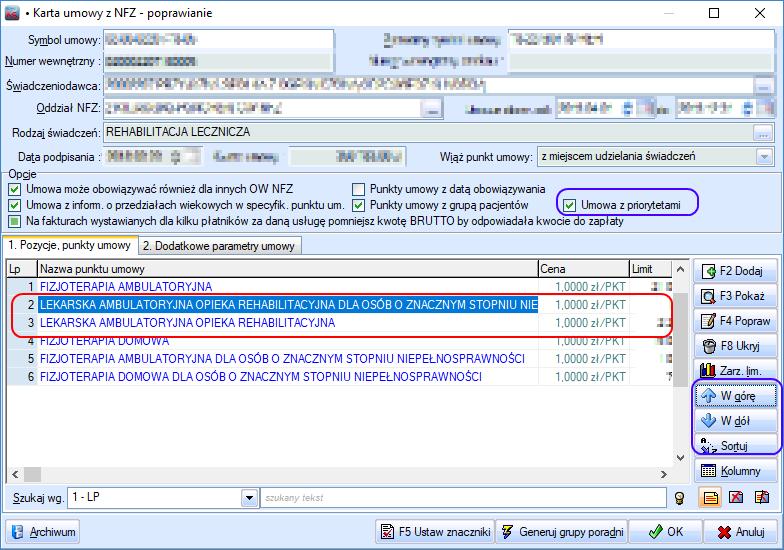Toggle 'Punkty umowy z grupą pacjentów' checkbox
This screenshot has height=550, width=784.
(358, 206)
